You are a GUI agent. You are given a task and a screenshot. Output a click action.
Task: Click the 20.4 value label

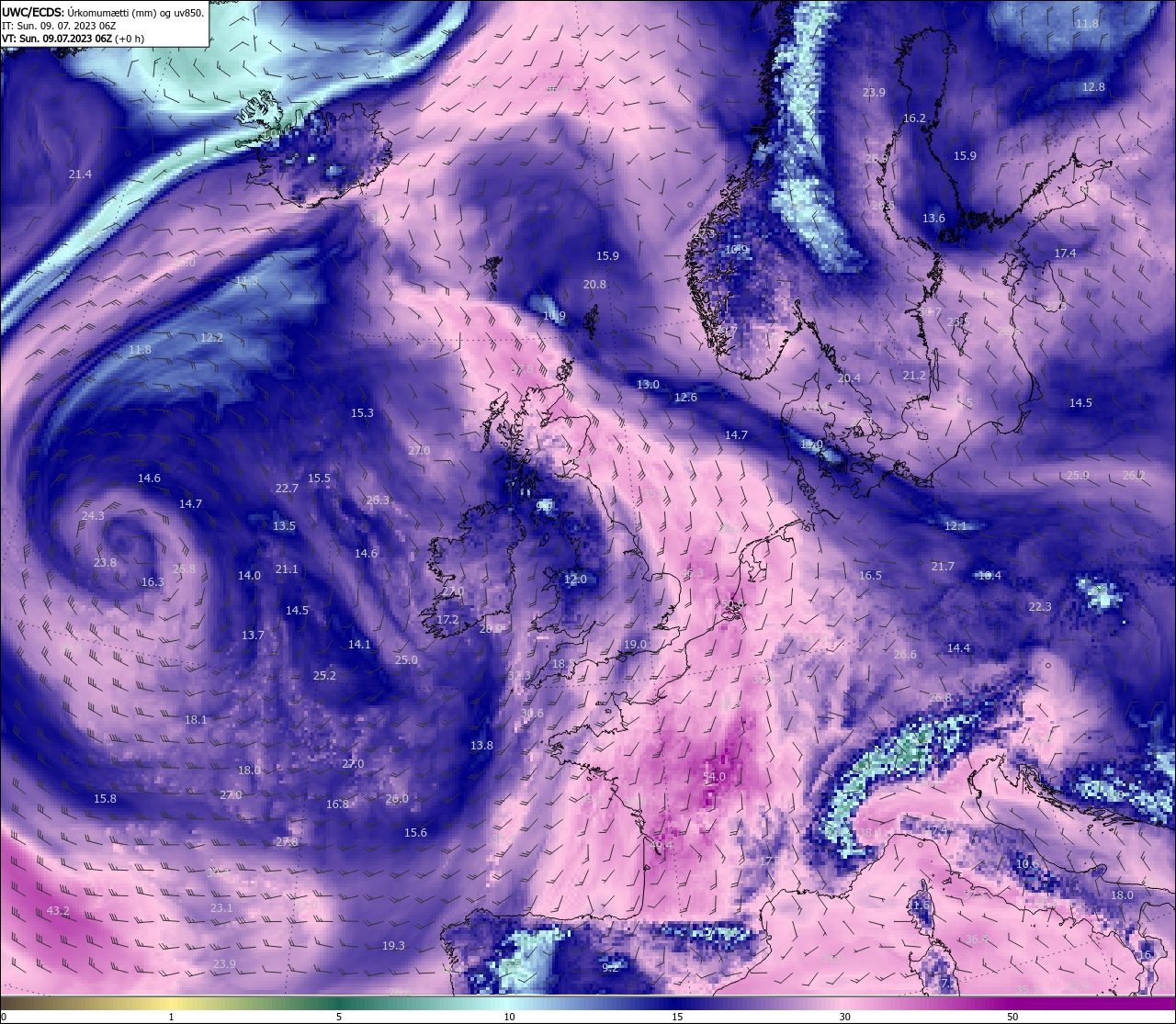pyautogui.click(x=849, y=378)
